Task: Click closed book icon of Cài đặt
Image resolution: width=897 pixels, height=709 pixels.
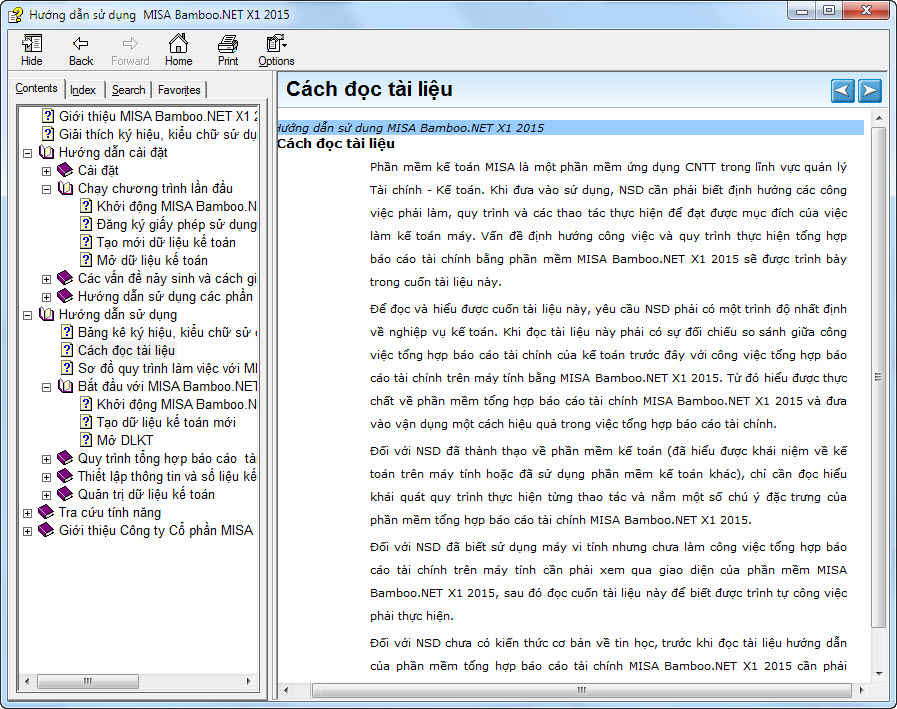Action: coord(65,170)
